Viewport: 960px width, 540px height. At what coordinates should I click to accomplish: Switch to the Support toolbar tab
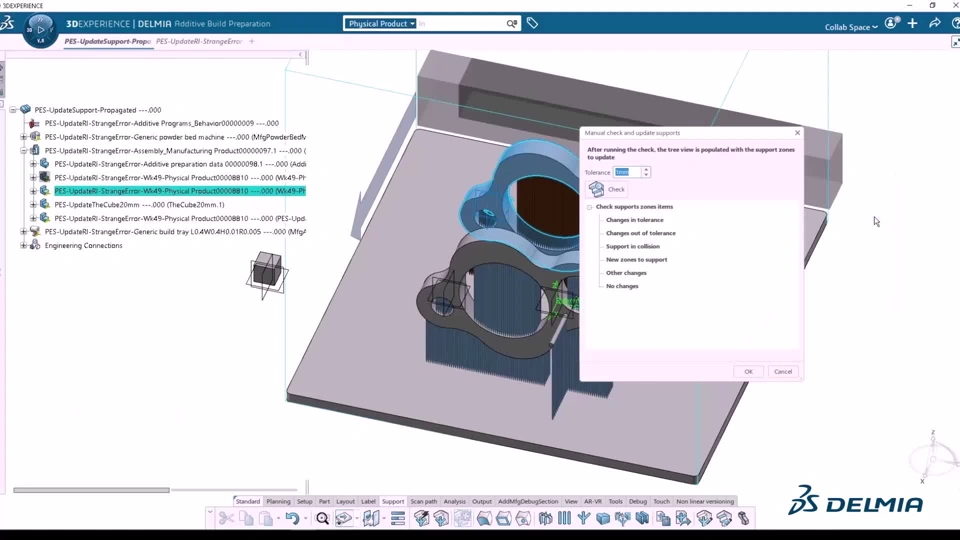[x=392, y=501]
